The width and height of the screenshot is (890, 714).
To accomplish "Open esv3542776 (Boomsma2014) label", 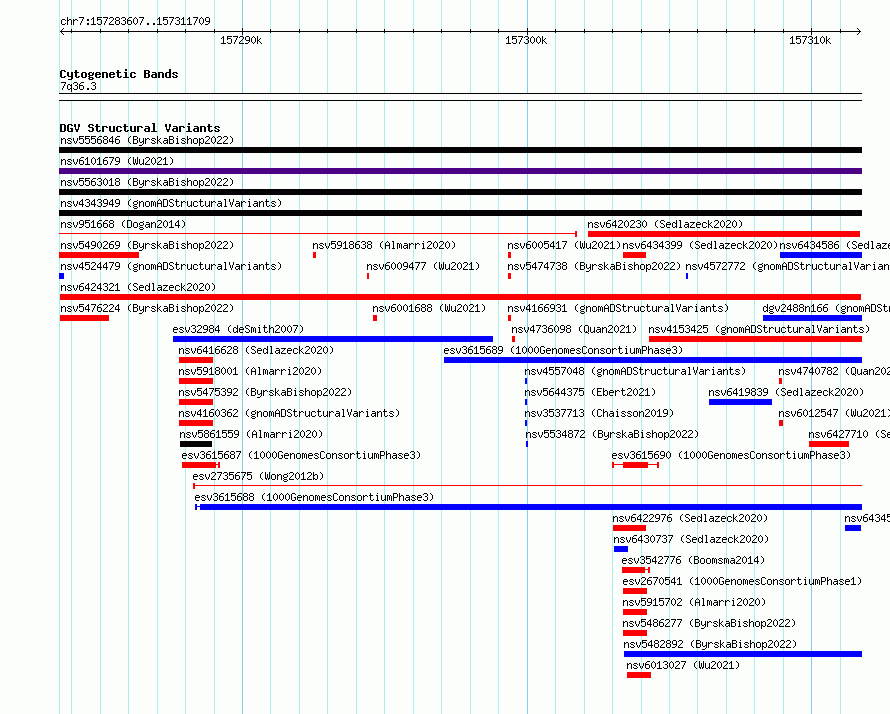I will point(693,560).
